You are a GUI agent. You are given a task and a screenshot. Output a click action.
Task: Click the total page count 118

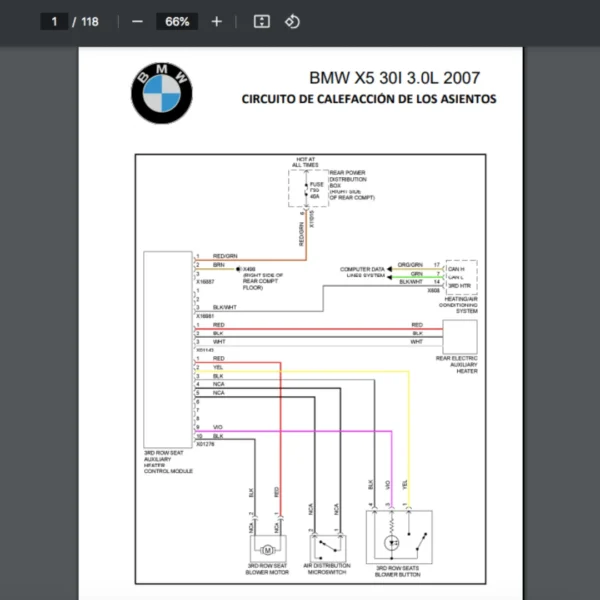89,21
